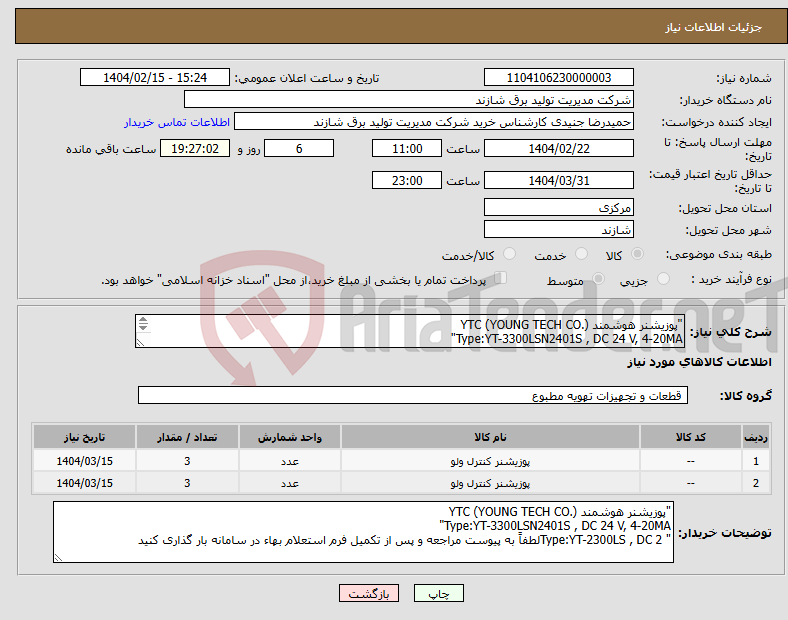
Task: Click row 1 unit عدد
Action: (290, 461)
